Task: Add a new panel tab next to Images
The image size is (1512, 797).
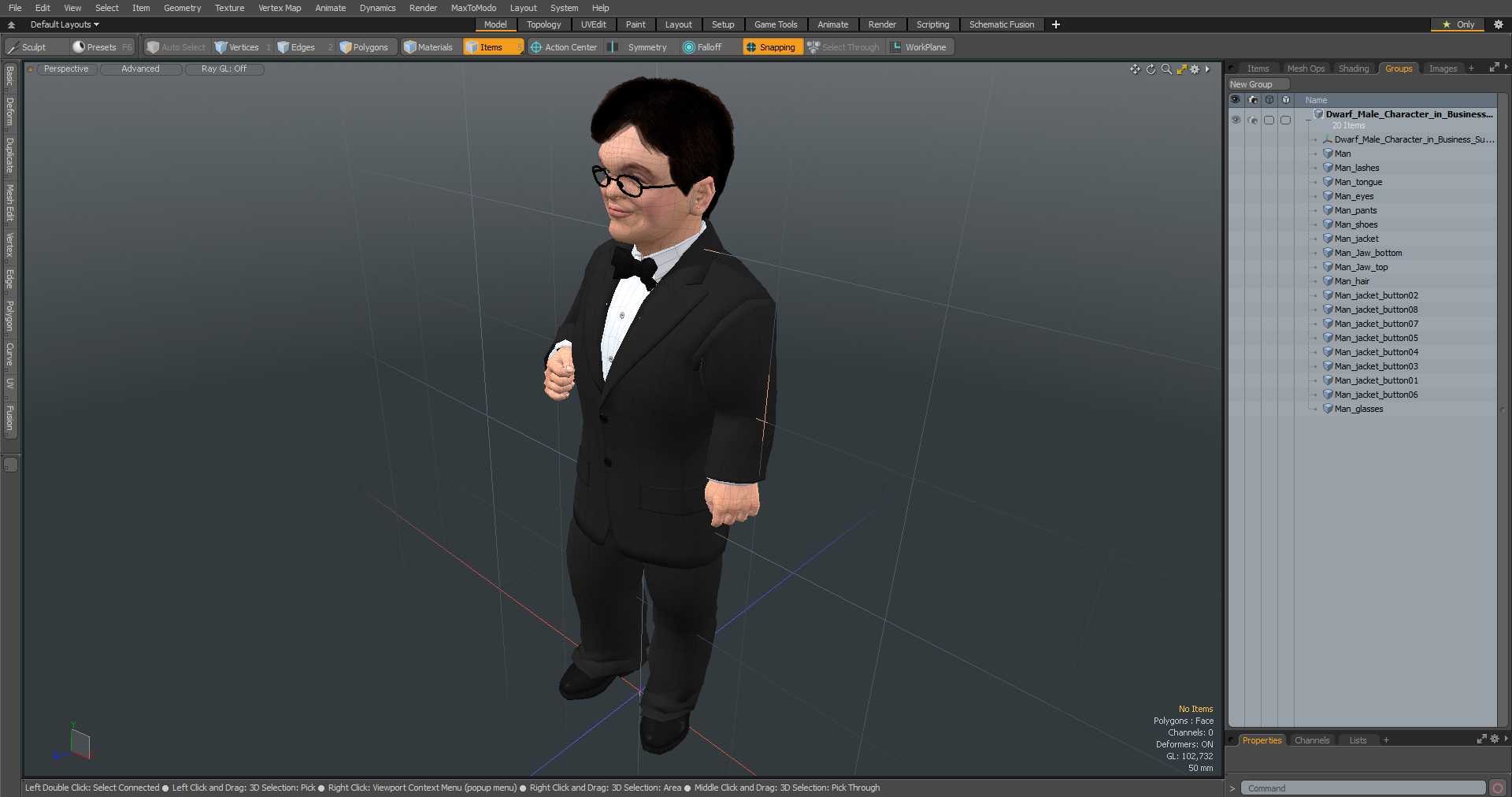Action: point(1471,69)
